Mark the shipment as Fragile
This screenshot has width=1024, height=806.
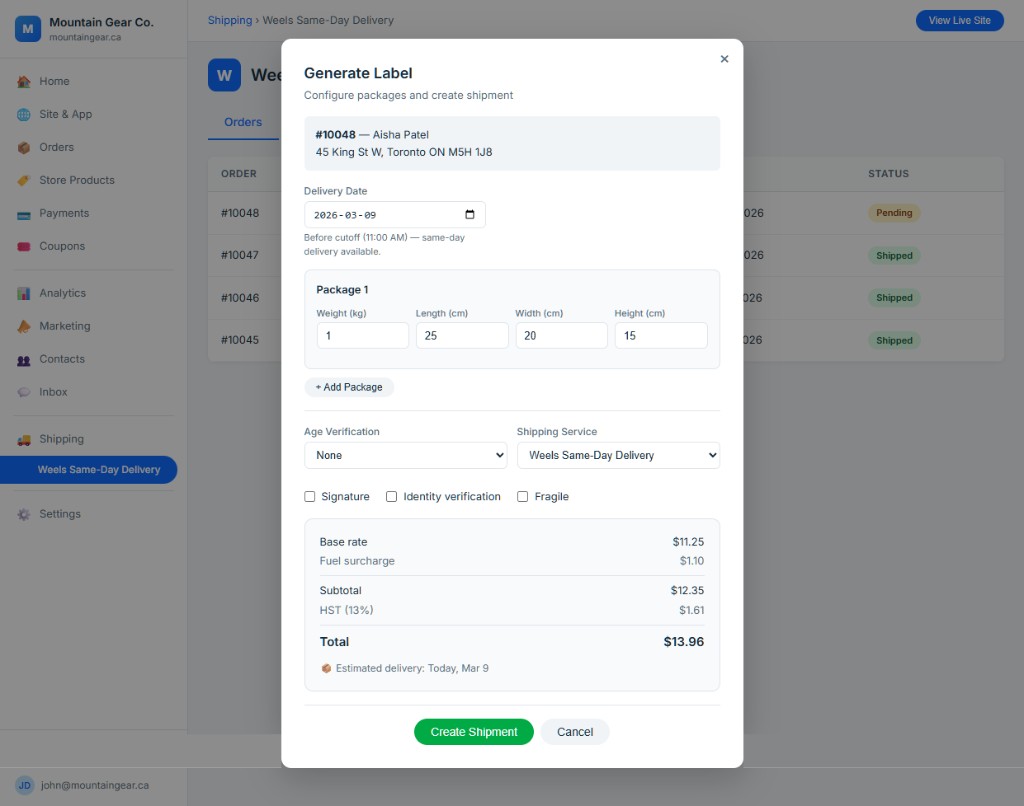pos(522,496)
